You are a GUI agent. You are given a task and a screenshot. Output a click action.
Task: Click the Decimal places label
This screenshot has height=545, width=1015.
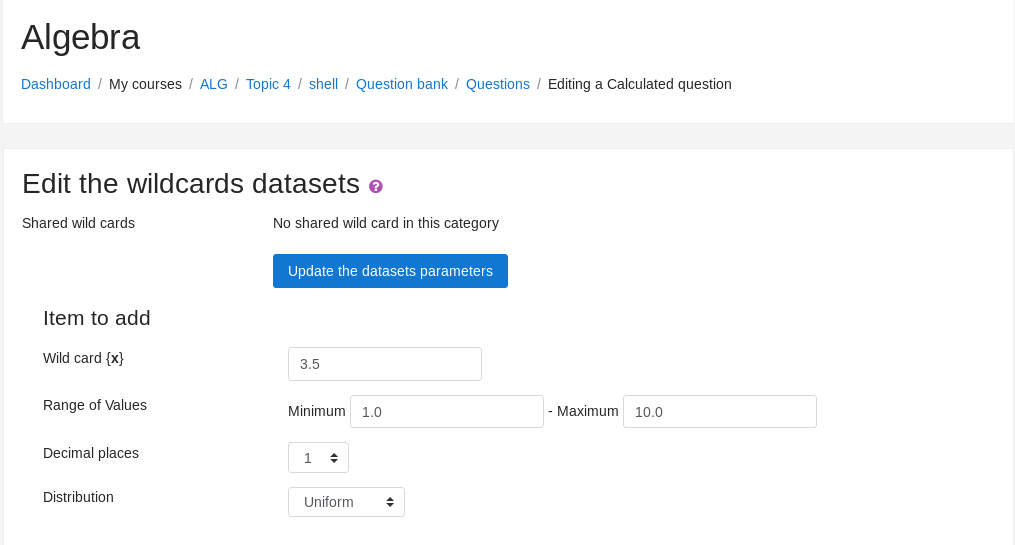click(91, 453)
